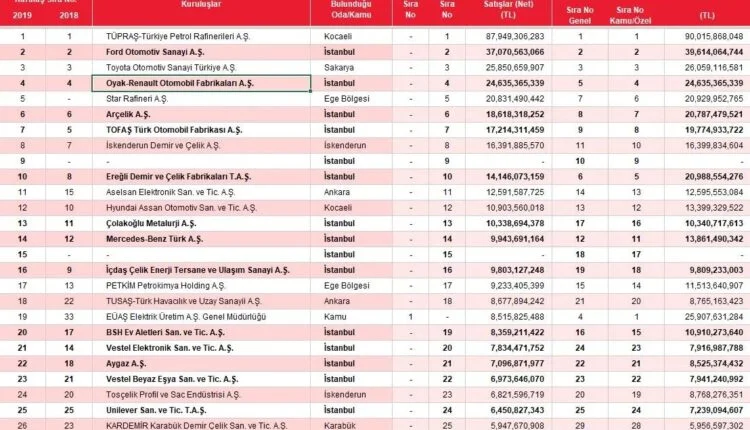Image resolution: width=750 pixels, height=430 pixels.
Task: Select net sales value 16,391,885,570
Action: pos(515,145)
